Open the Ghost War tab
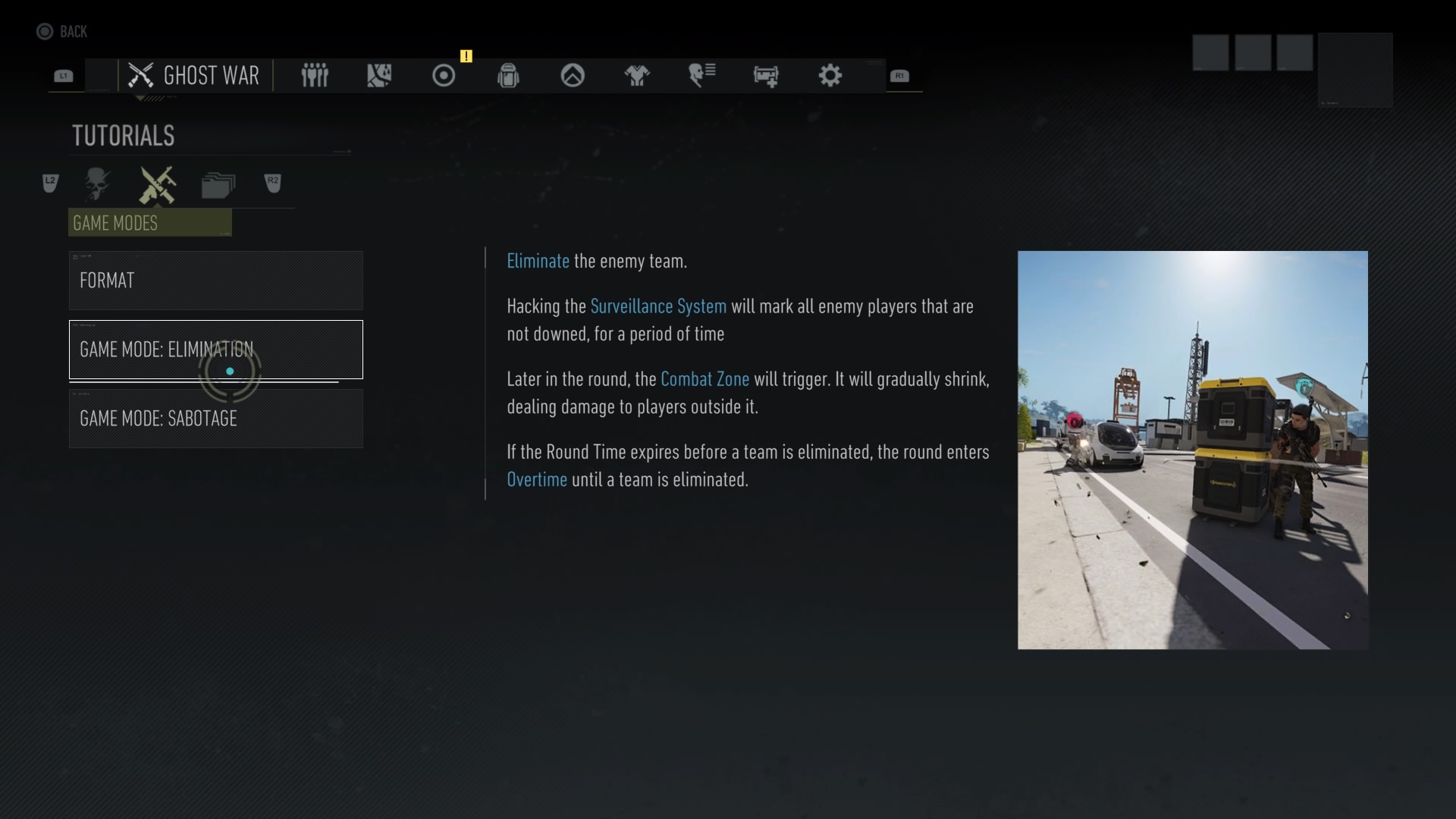1456x819 pixels. tap(194, 76)
